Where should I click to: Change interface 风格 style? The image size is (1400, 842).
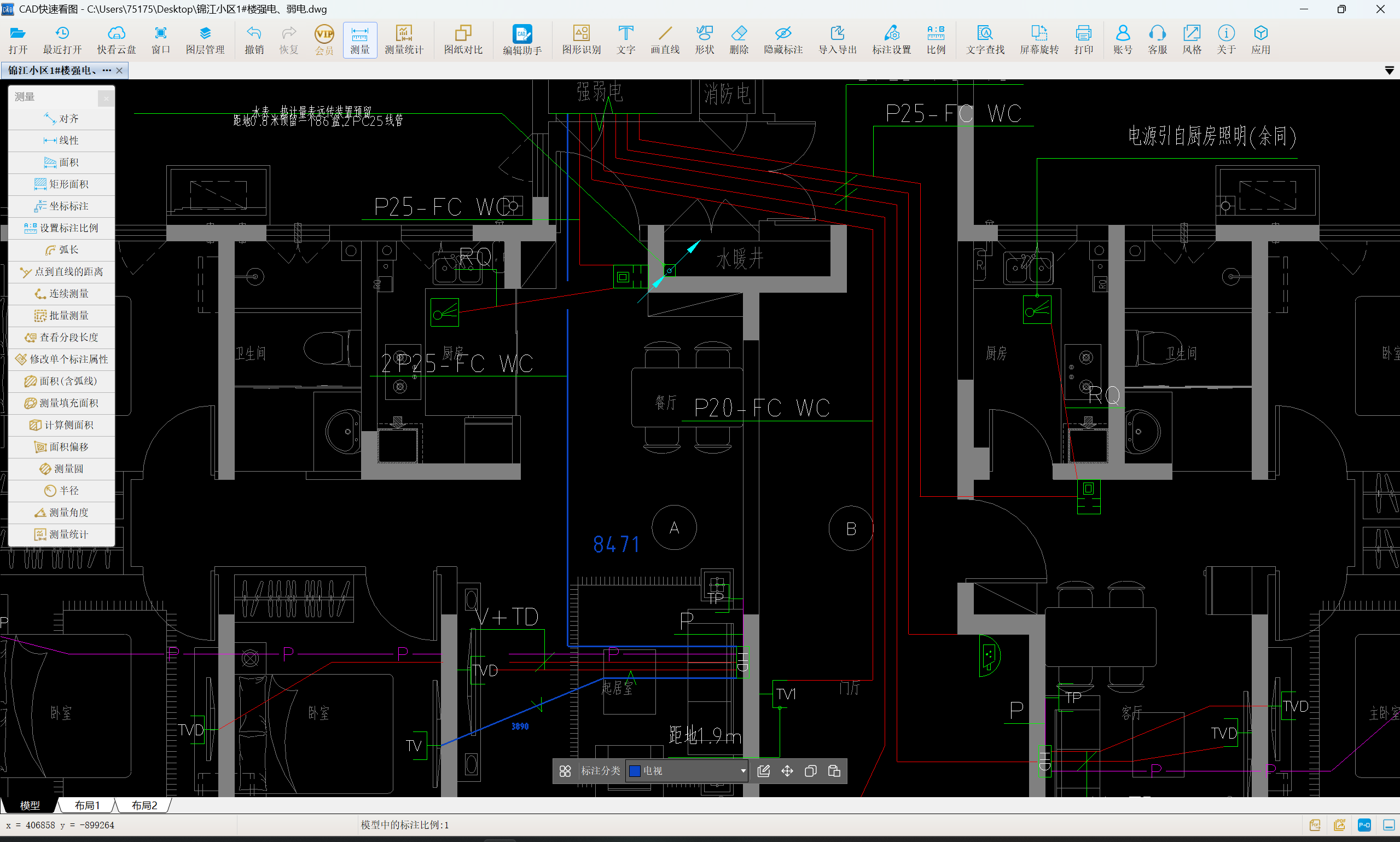[1192, 40]
